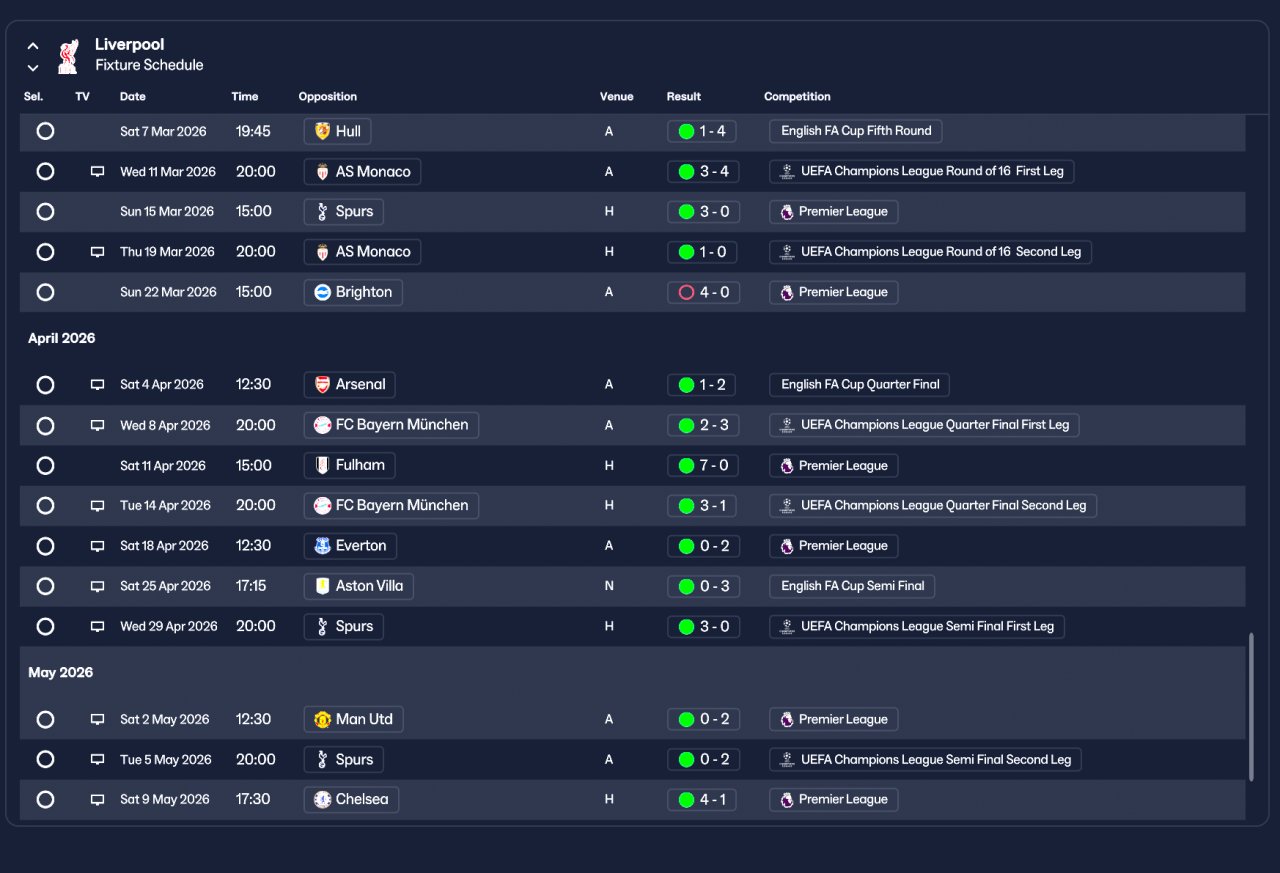The height and width of the screenshot is (873, 1280).
Task: Click the TV icon on the Arsenal row
Action: 97,385
